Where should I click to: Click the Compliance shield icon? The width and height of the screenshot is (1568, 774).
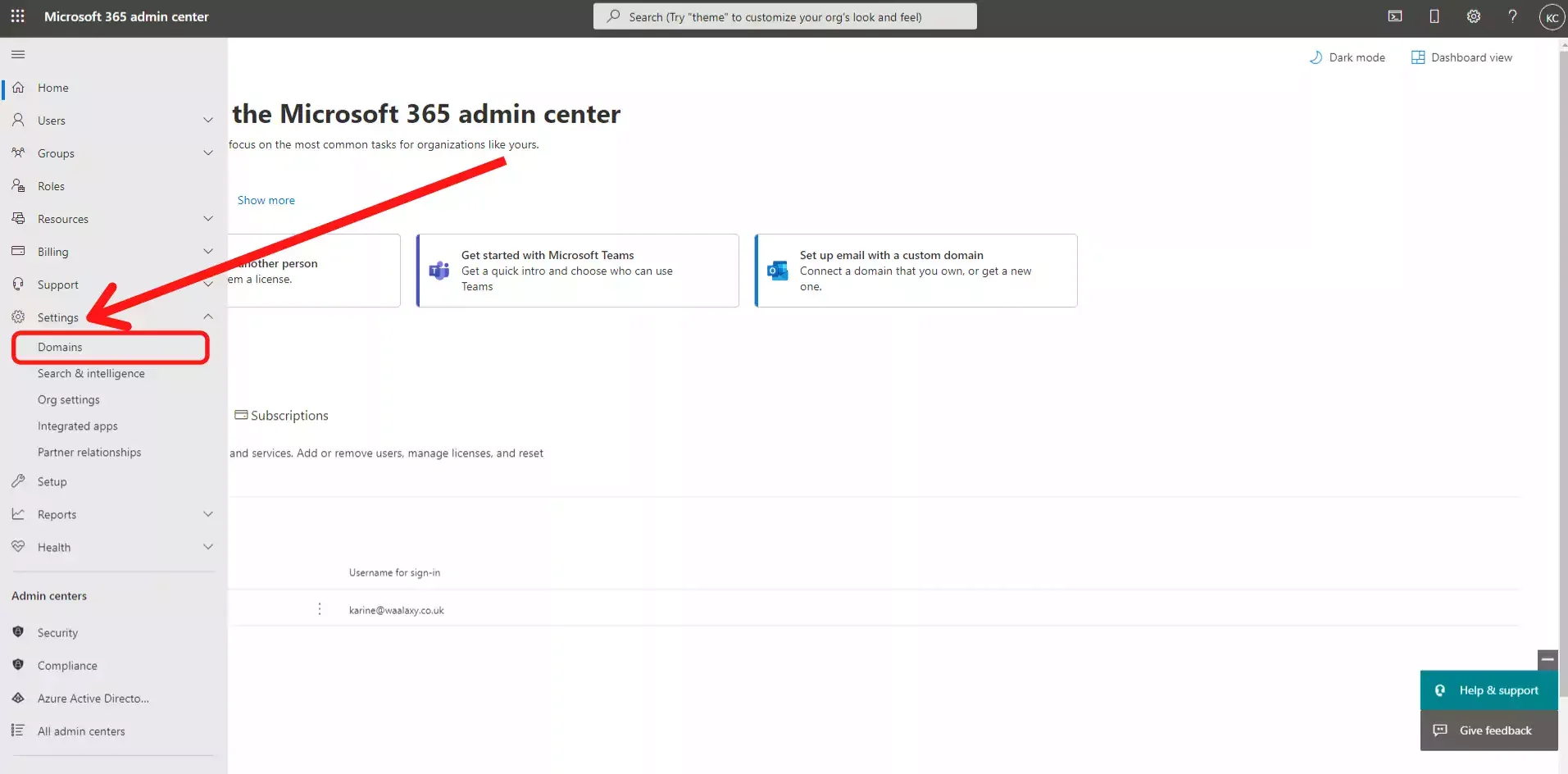18,665
